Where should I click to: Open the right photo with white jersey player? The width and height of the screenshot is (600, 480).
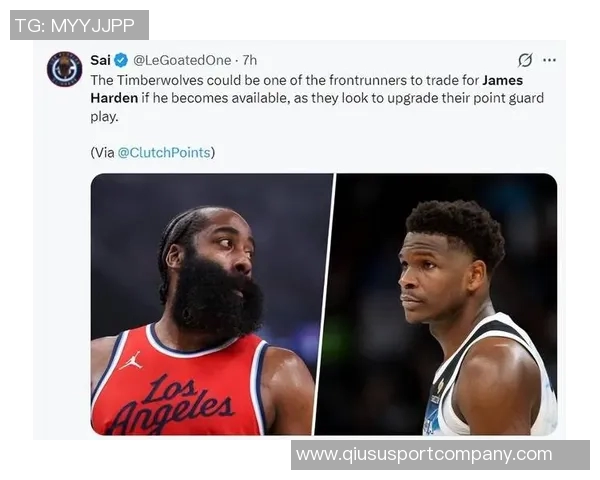click(436, 304)
